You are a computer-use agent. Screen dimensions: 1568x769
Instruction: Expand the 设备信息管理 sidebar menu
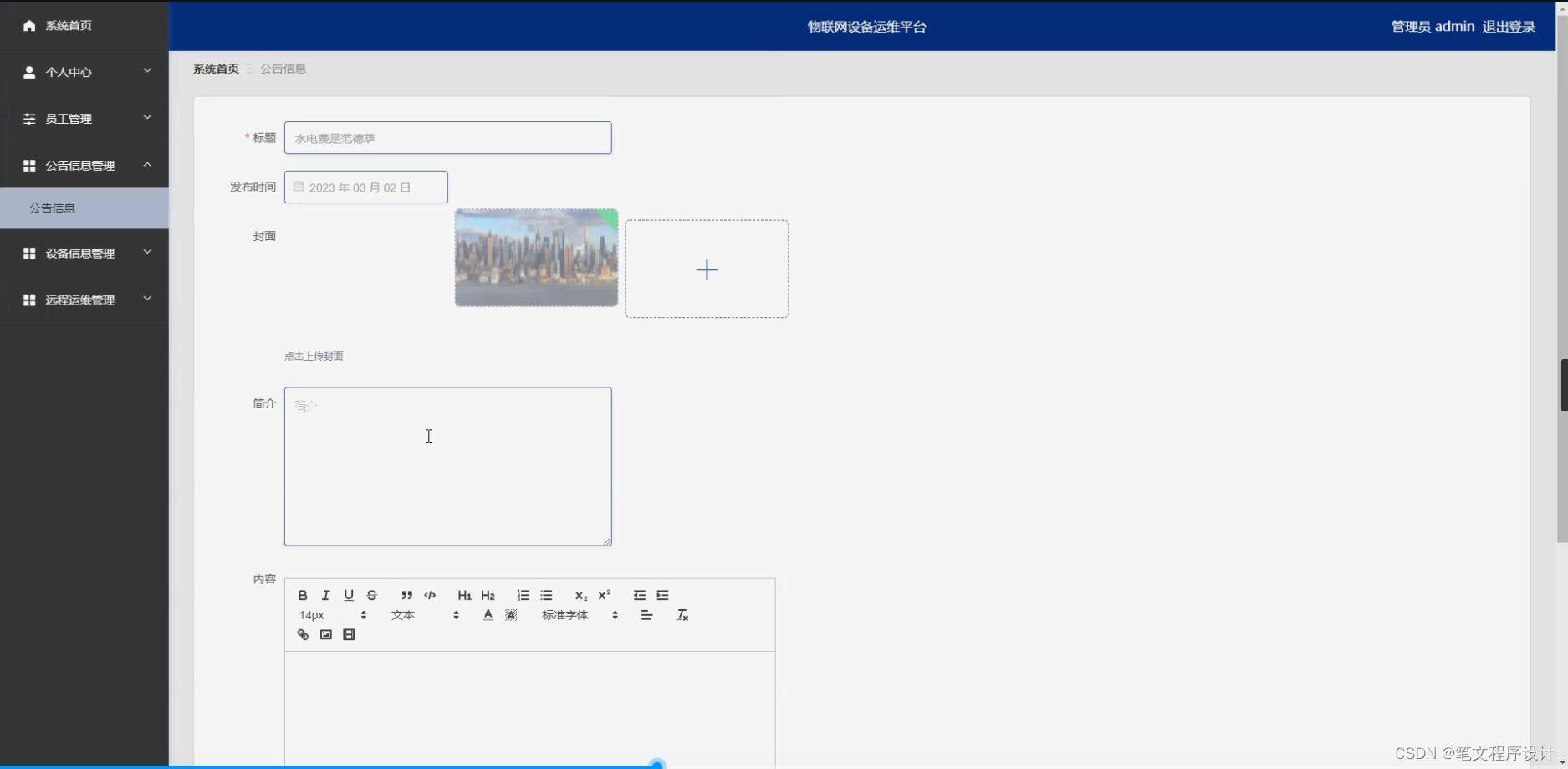pos(84,253)
